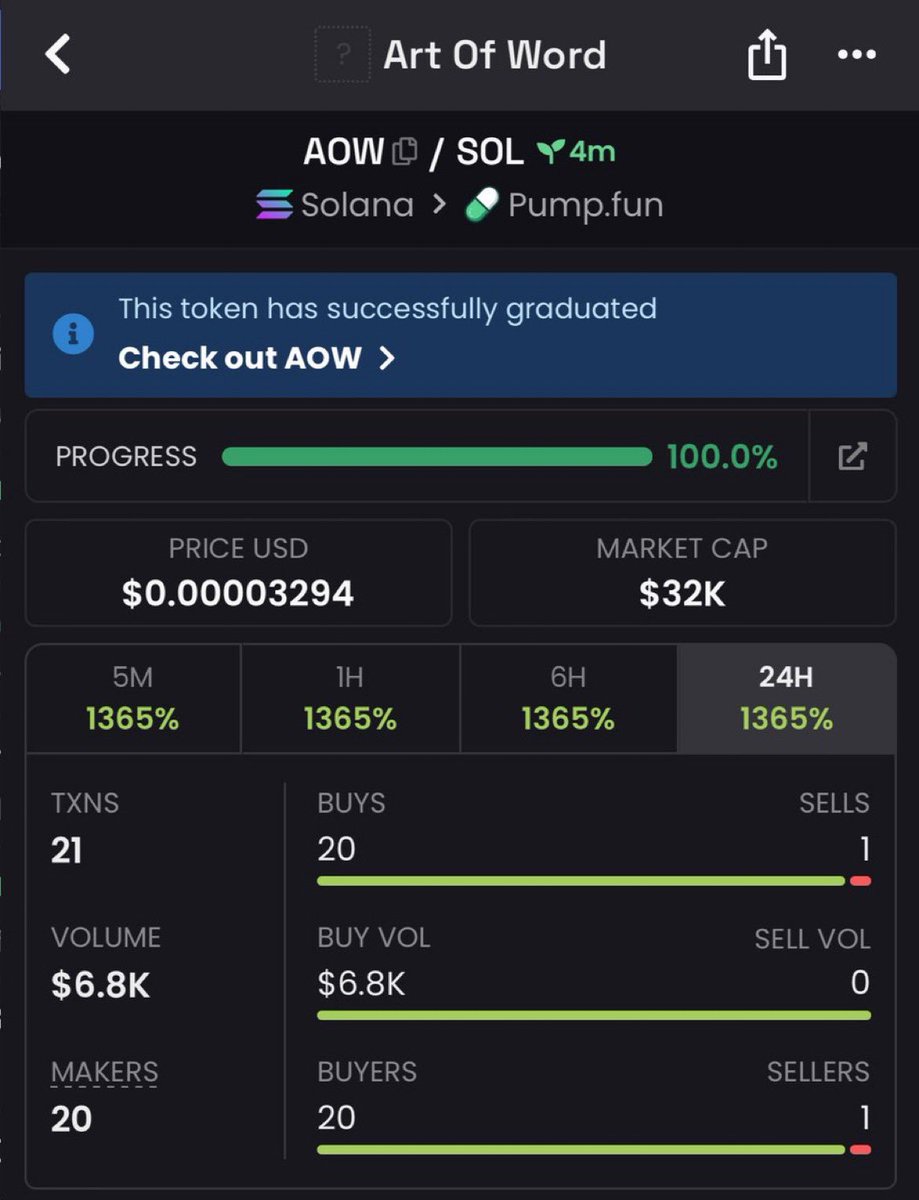919x1200 pixels.
Task: Tap the token placeholder image
Action: 342,55
